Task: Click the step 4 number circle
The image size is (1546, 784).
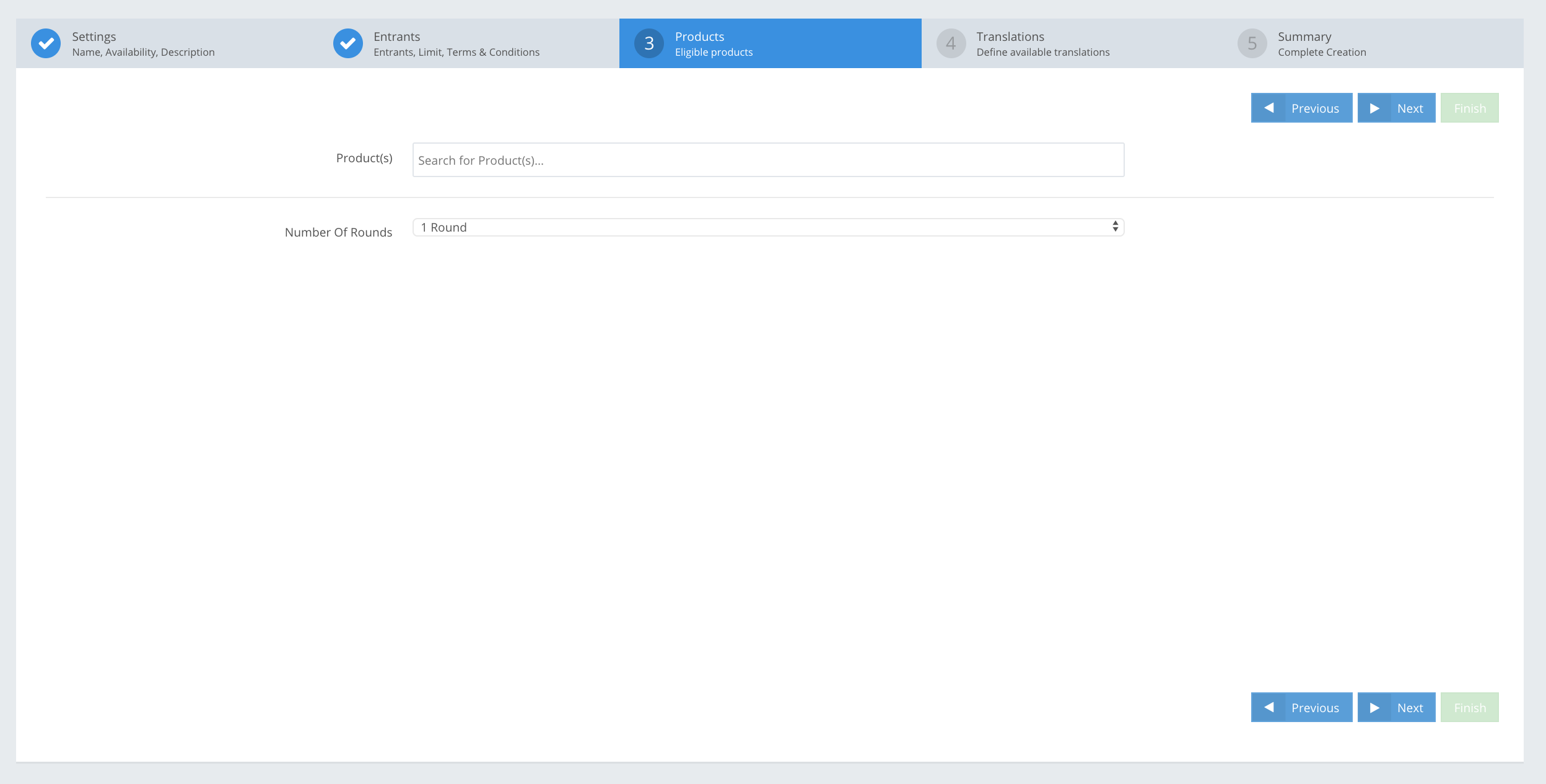Action: (951, 43)
